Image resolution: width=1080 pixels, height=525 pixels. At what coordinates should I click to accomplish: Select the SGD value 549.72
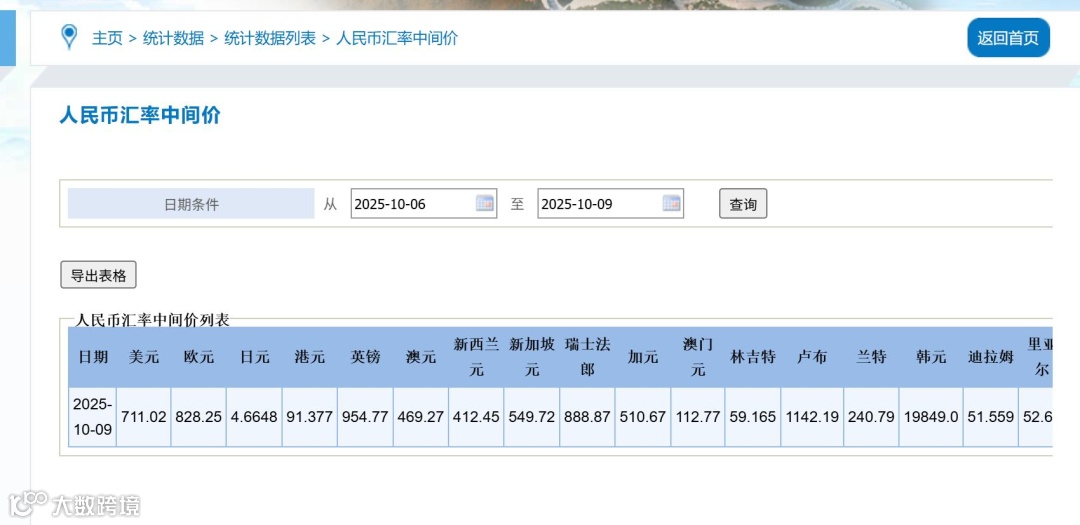[x=532, y=417]
